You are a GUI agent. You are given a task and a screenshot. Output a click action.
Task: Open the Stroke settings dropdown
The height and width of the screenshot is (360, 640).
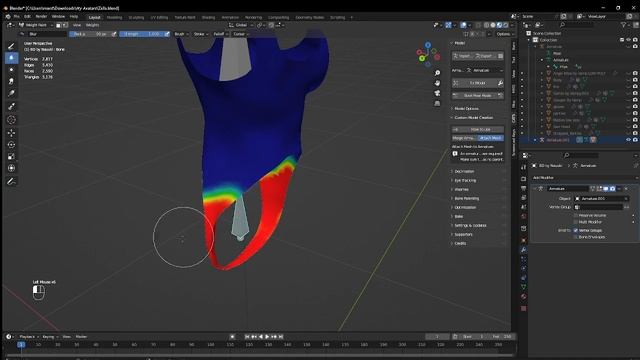[200, 34]
